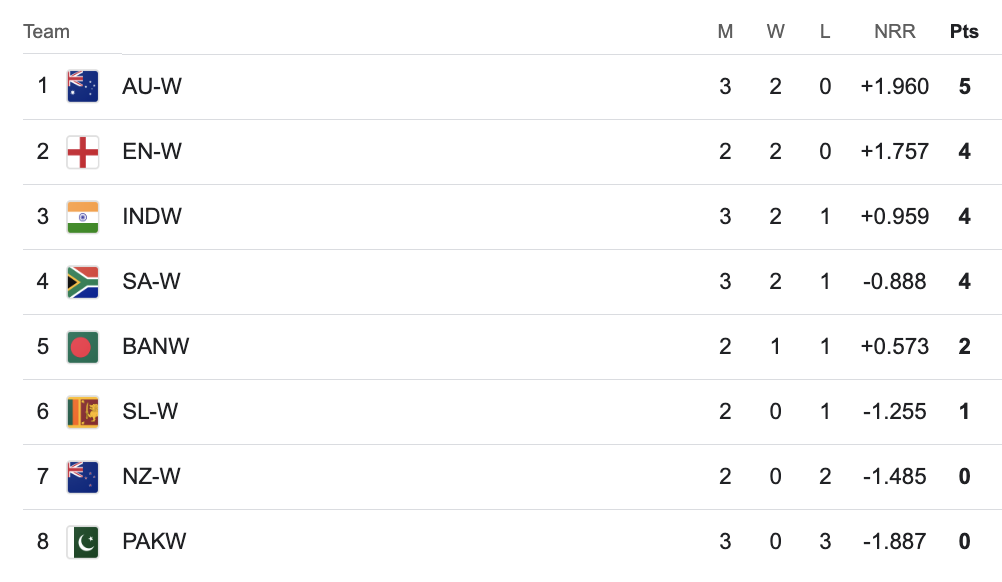Click the Pakistan flag icon
The width and height of the screenshot is (1002, 582).
click(82, 542)
